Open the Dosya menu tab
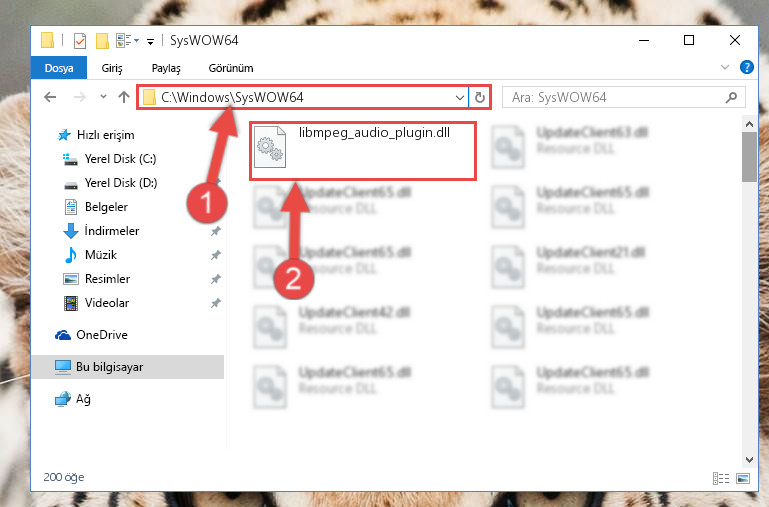769x507 pixels. [59, 68]
